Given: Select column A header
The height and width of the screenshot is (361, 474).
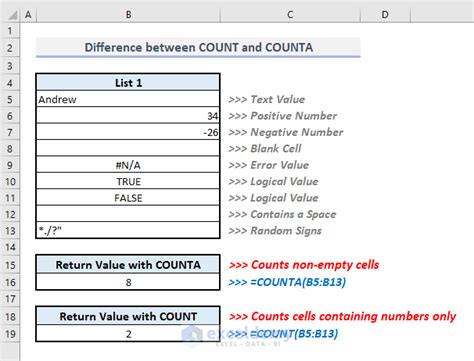Looking at the screenshot, I should 28,15.
